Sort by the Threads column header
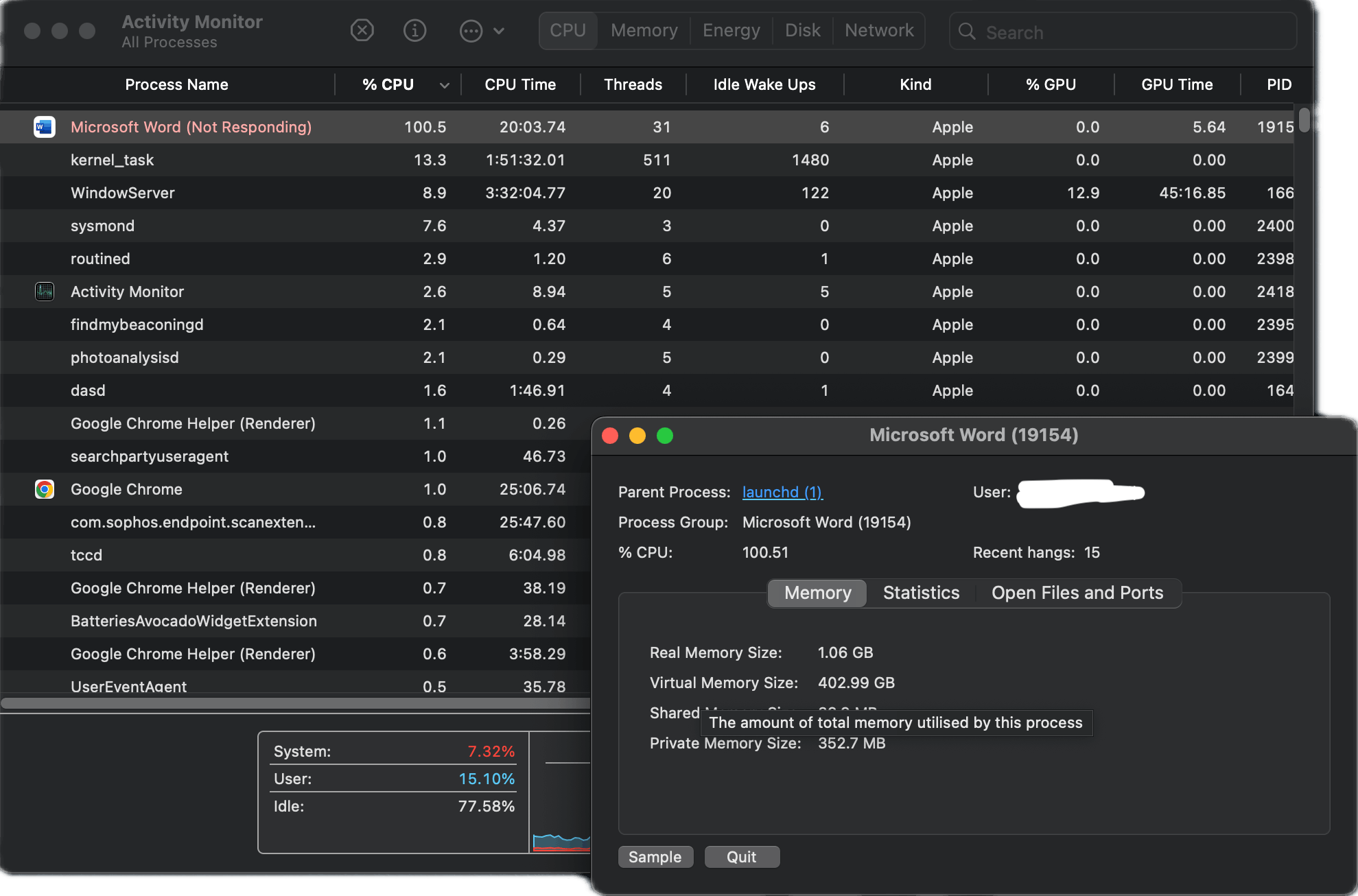This screenshot has width=1358, height=896. (x=633, y=84)
